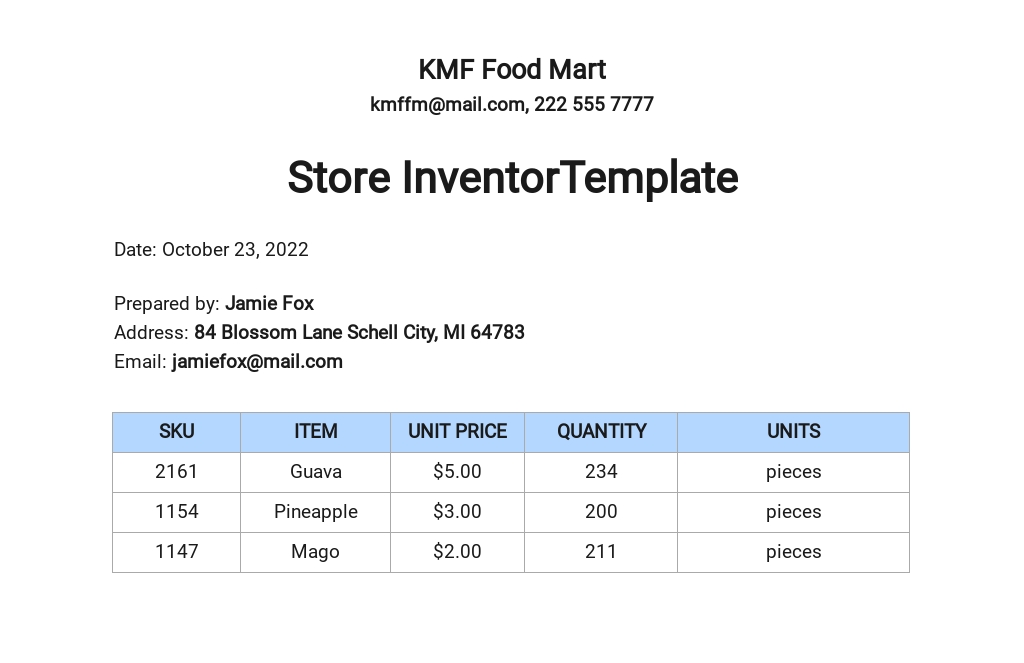
Task: Select the SKU column header
Action: pyautogui.click(x=176, y=432)
